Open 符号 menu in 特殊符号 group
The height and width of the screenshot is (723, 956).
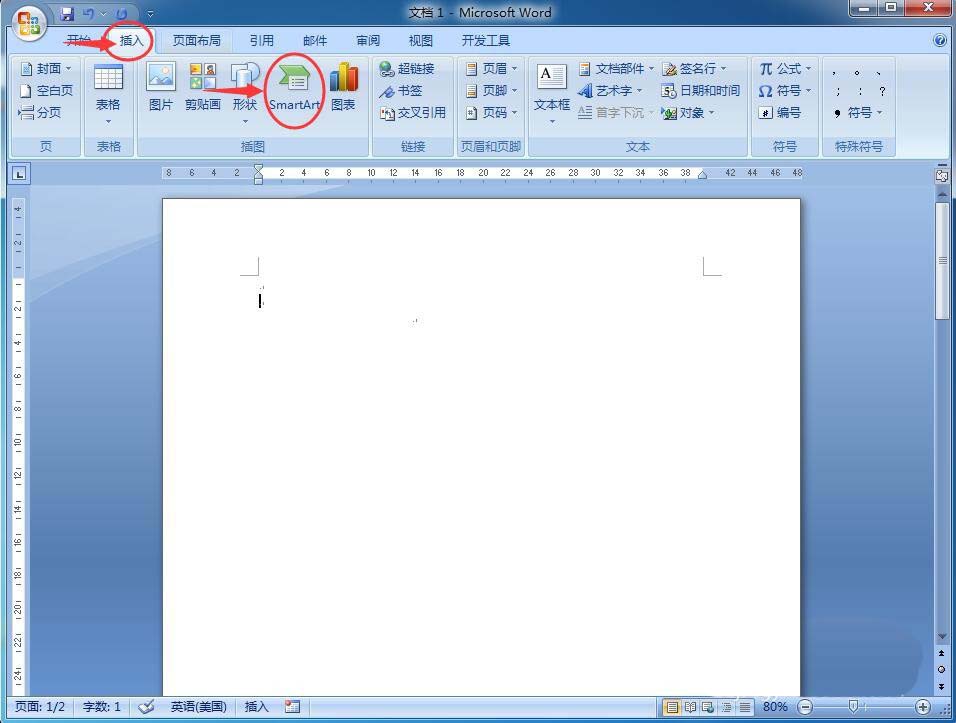click(x=858, y=113)
